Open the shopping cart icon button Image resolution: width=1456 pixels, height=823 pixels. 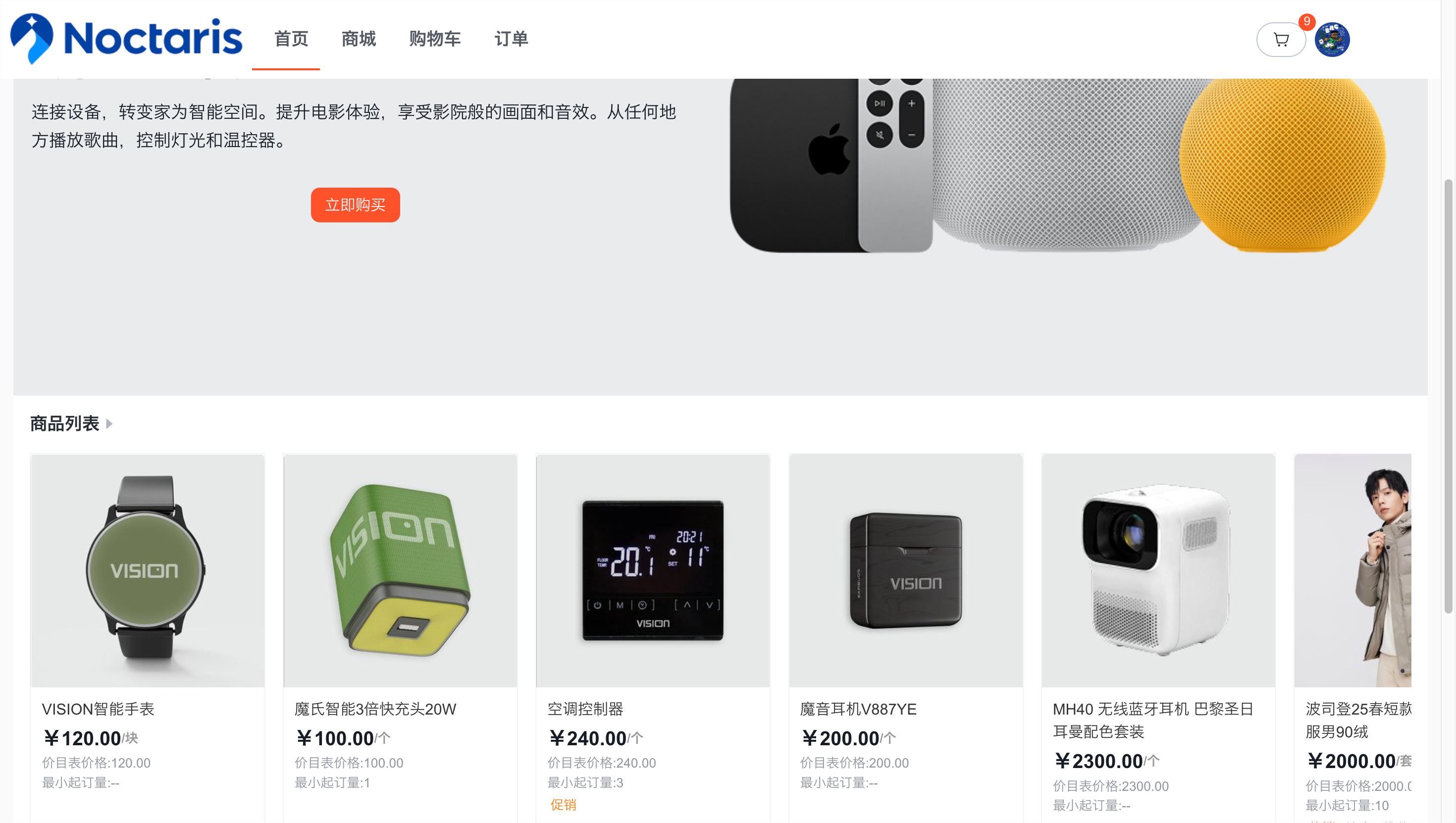tap(1281, 40)
